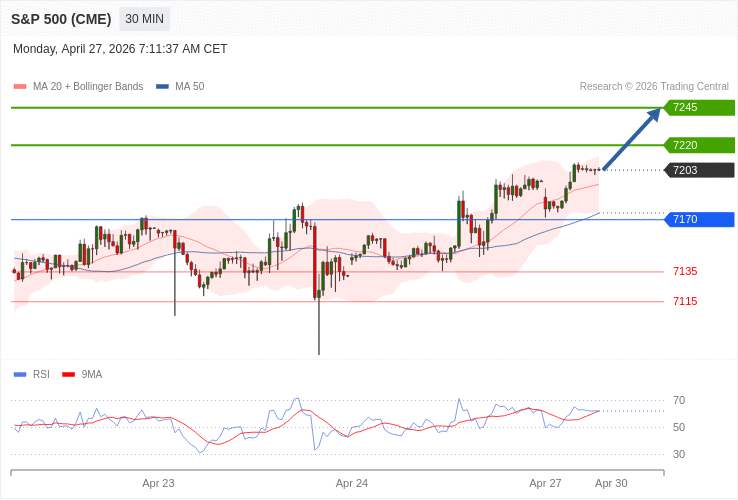Click the blue upward trend arrow
Viewport: 738px width, 500px height.
tap(632, 139)
